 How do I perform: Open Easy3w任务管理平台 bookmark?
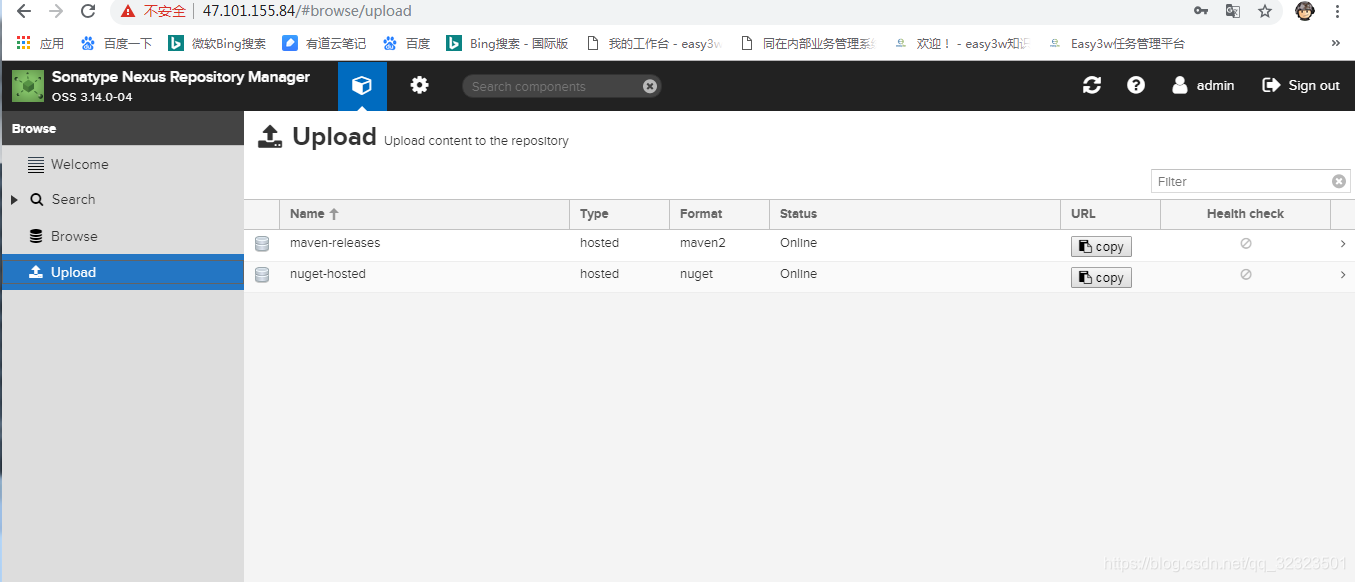(x=1116, y=43)
